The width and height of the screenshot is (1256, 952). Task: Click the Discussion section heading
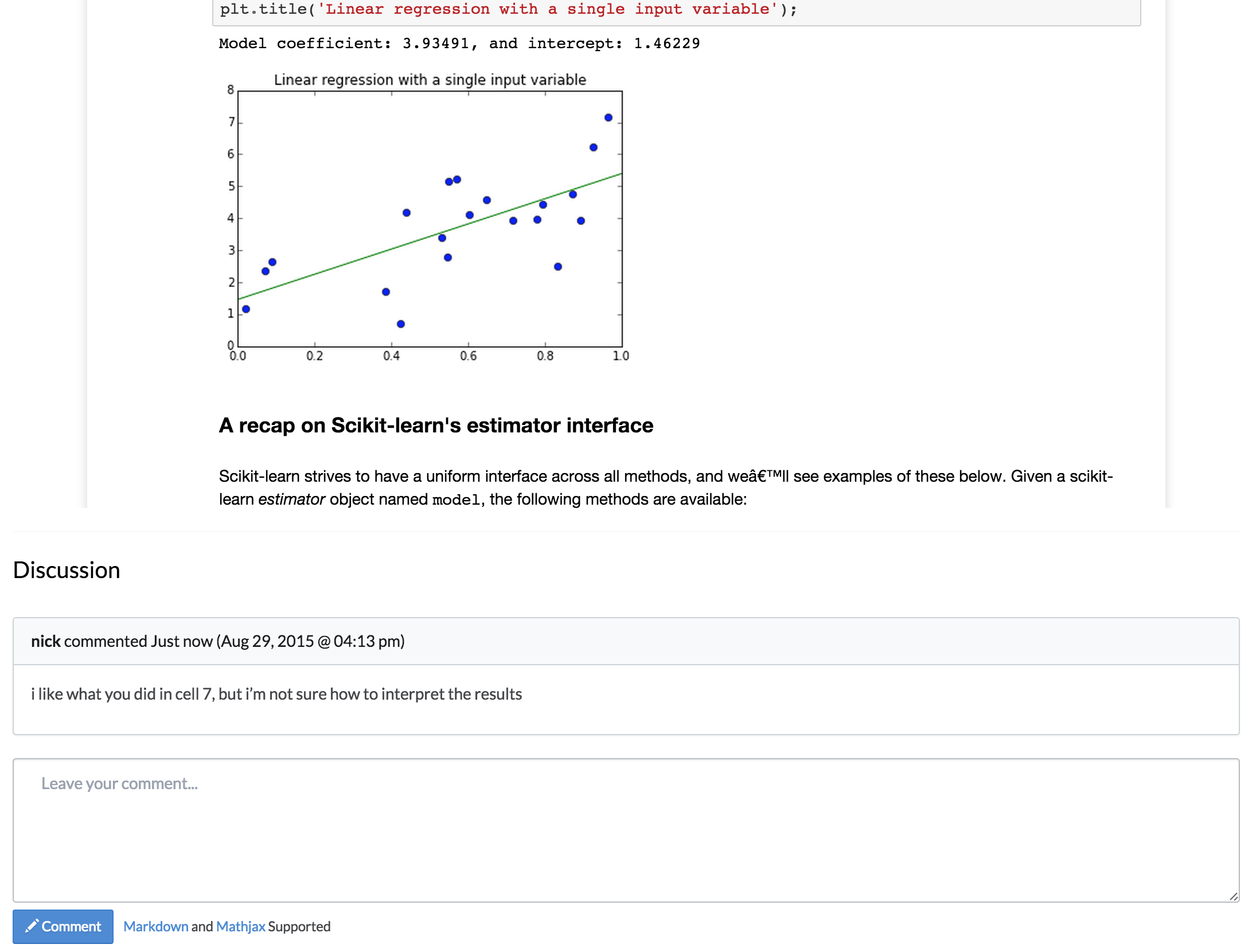tap(67, 570)
